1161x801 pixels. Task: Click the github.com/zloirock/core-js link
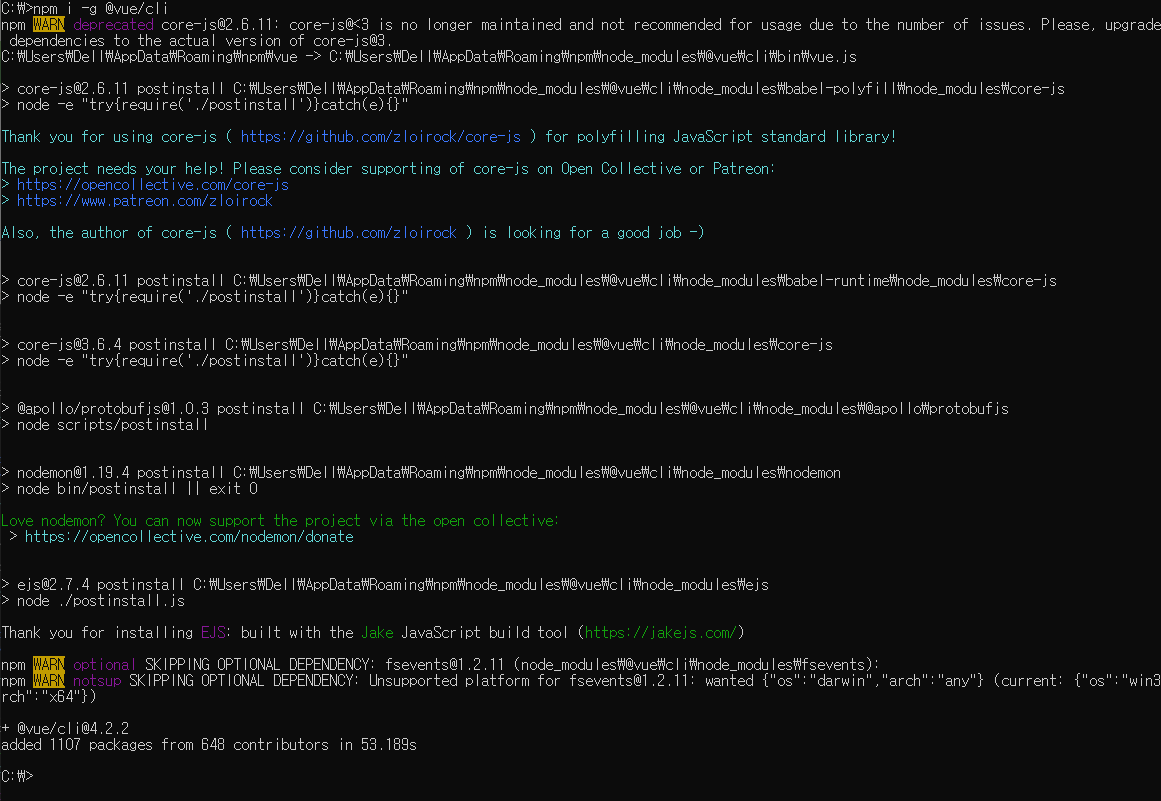pos(381,136)
